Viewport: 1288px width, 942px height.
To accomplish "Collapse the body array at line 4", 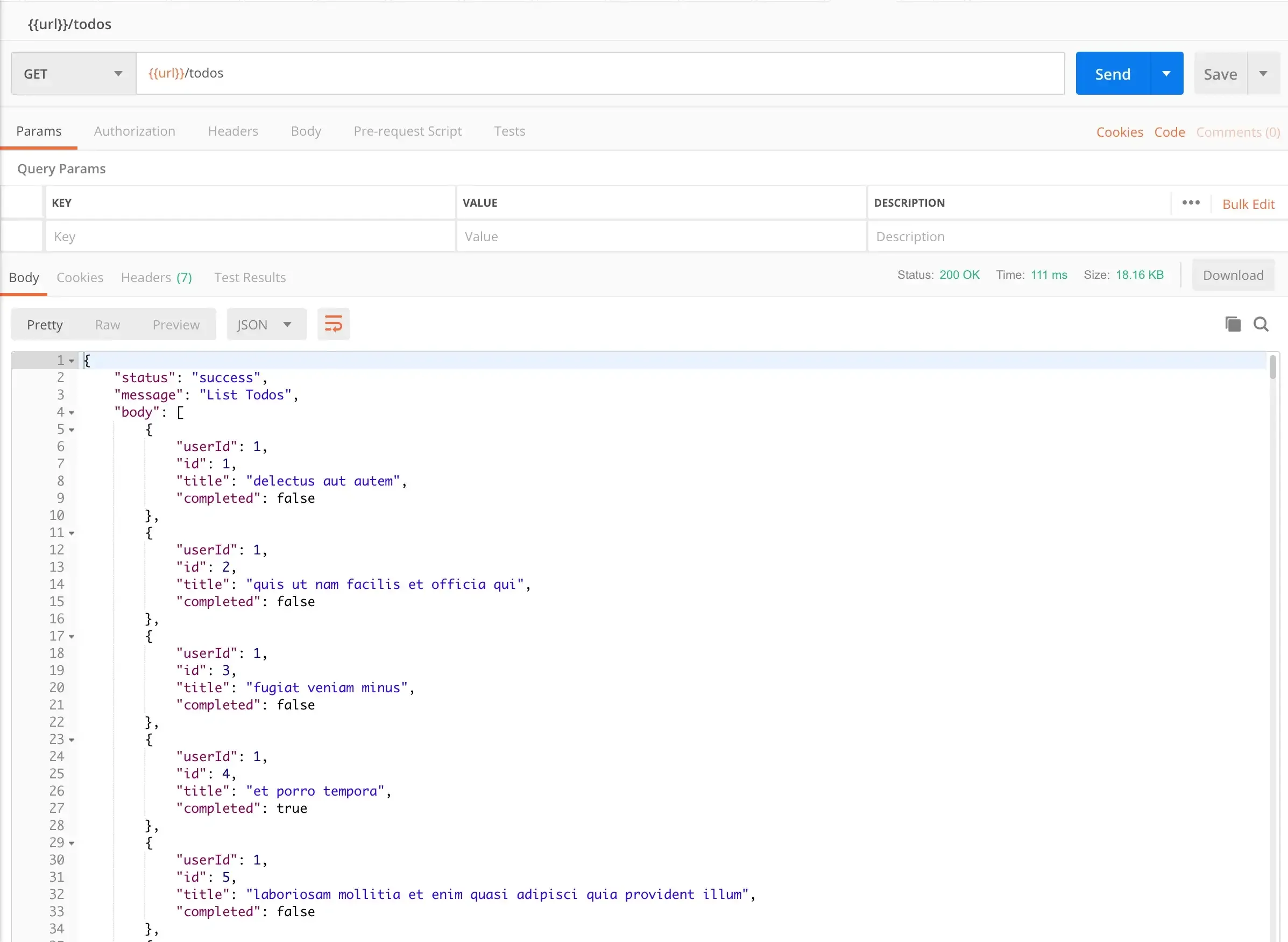I will click(72, 413).
